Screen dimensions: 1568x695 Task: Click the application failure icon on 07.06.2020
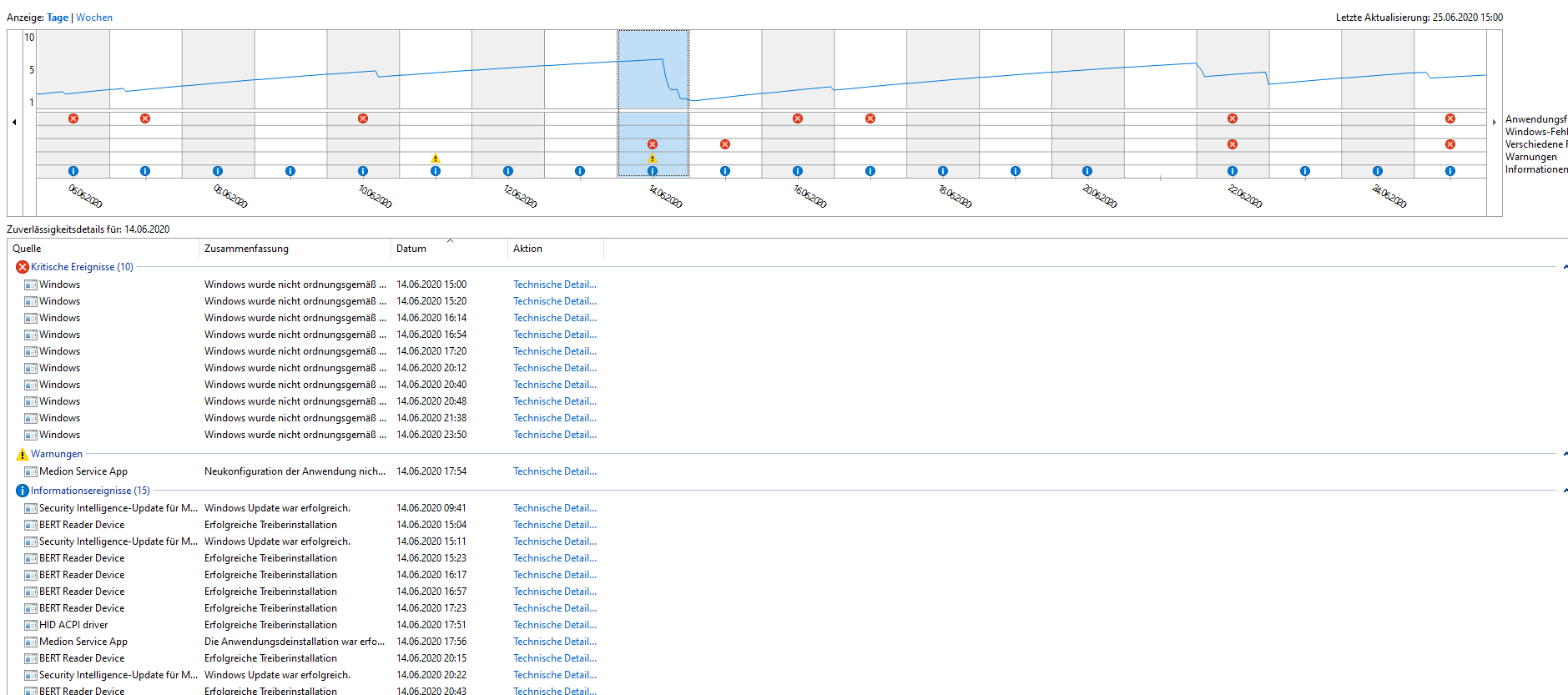[145, 118]
